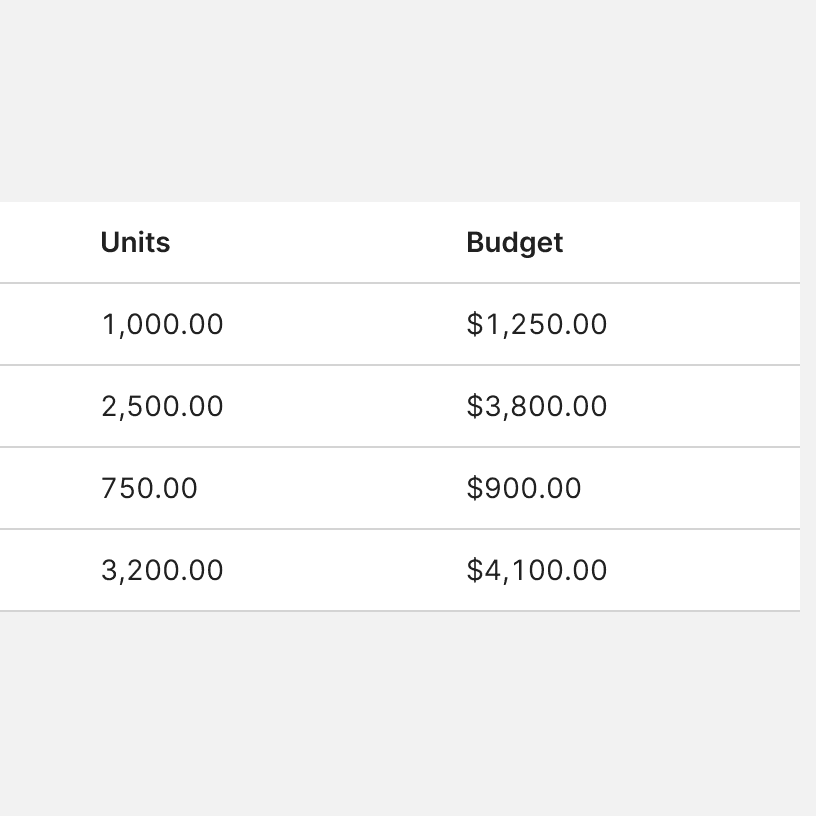Select the $1,250.00 budget cell
Viewport: 816px width, 816px height.
(536, 325)
